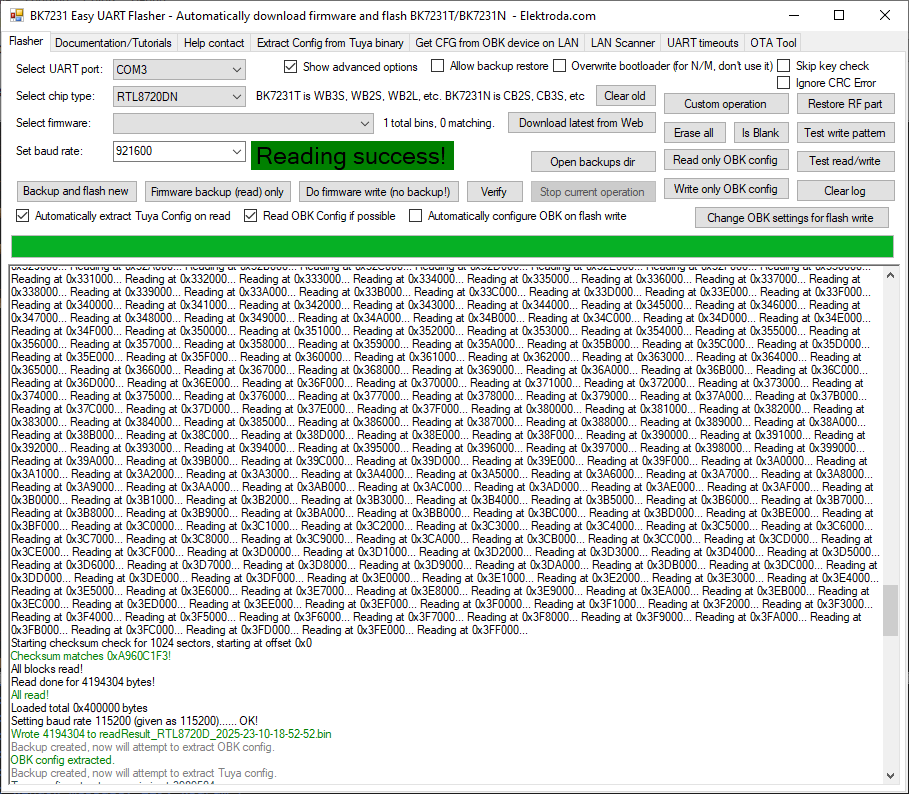
Task: Click 'Setting baud rate 115200' log line
Action: click(134, 721)
